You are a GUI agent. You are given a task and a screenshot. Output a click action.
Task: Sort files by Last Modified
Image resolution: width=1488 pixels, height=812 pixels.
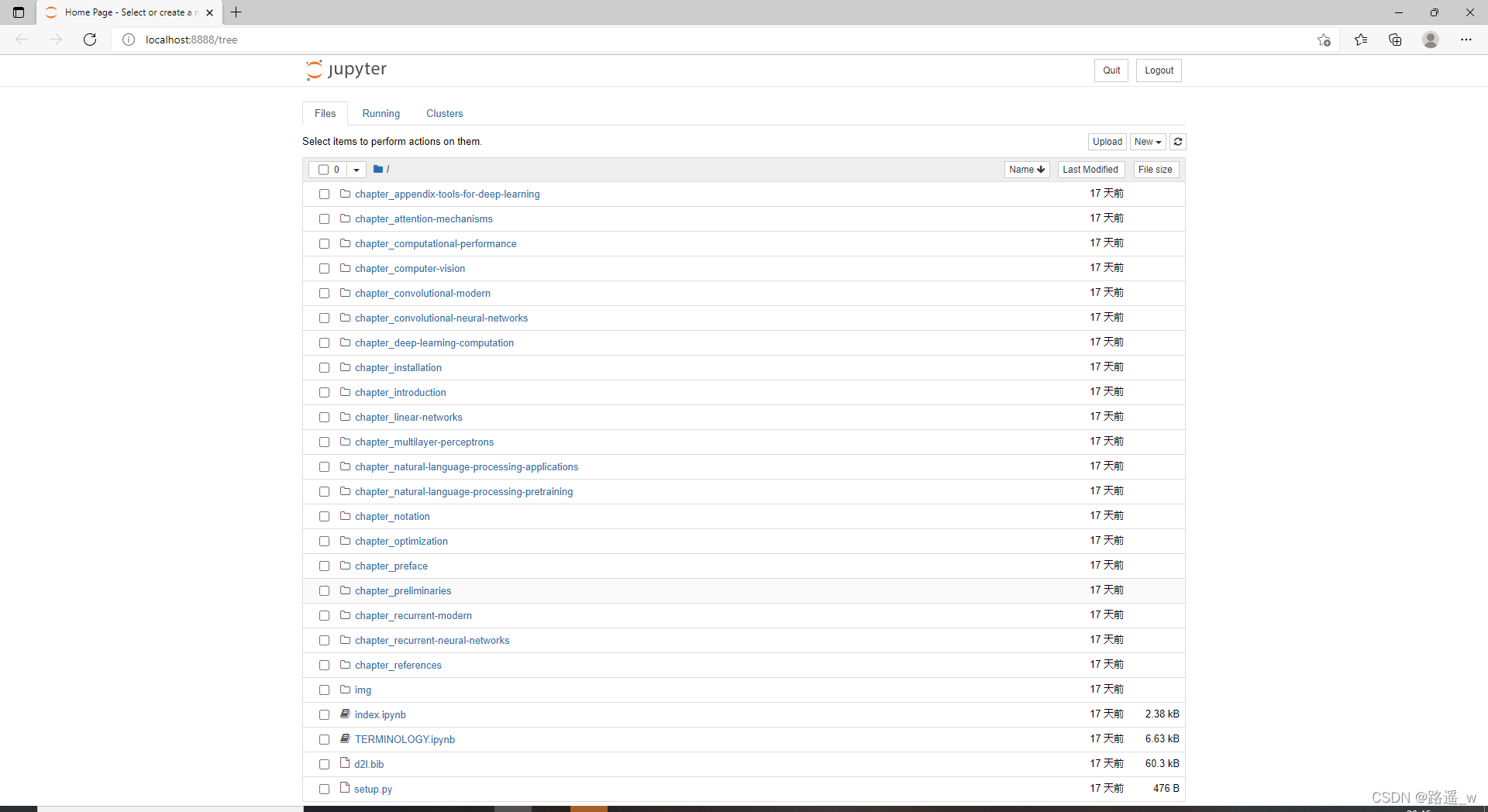[1090, 170]
